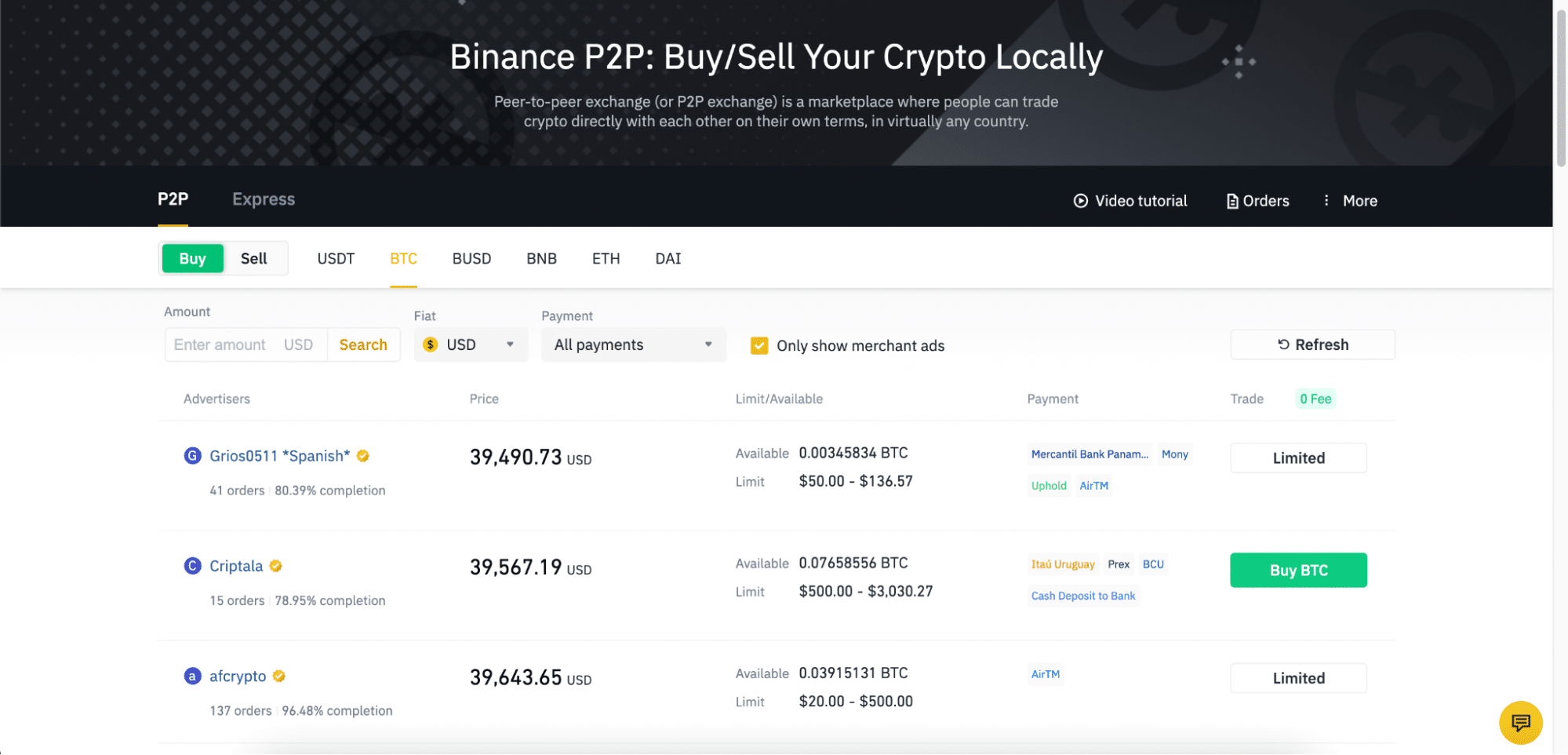This screenshot has height=755, width=1568.
Task: Click verified badge next to Grios0511
Action: click(362, 456)
